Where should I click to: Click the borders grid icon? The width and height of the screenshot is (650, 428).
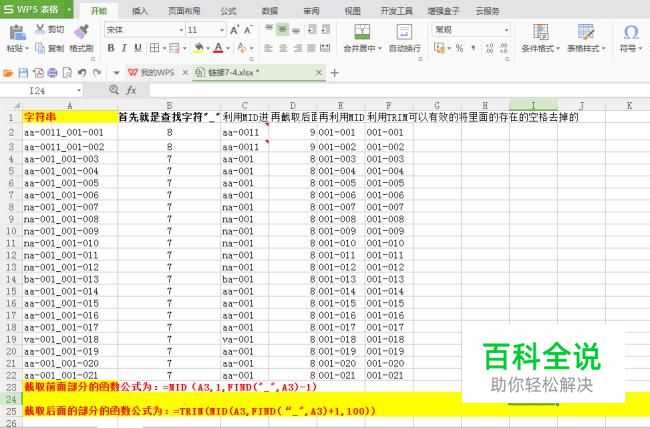point(154,48)
